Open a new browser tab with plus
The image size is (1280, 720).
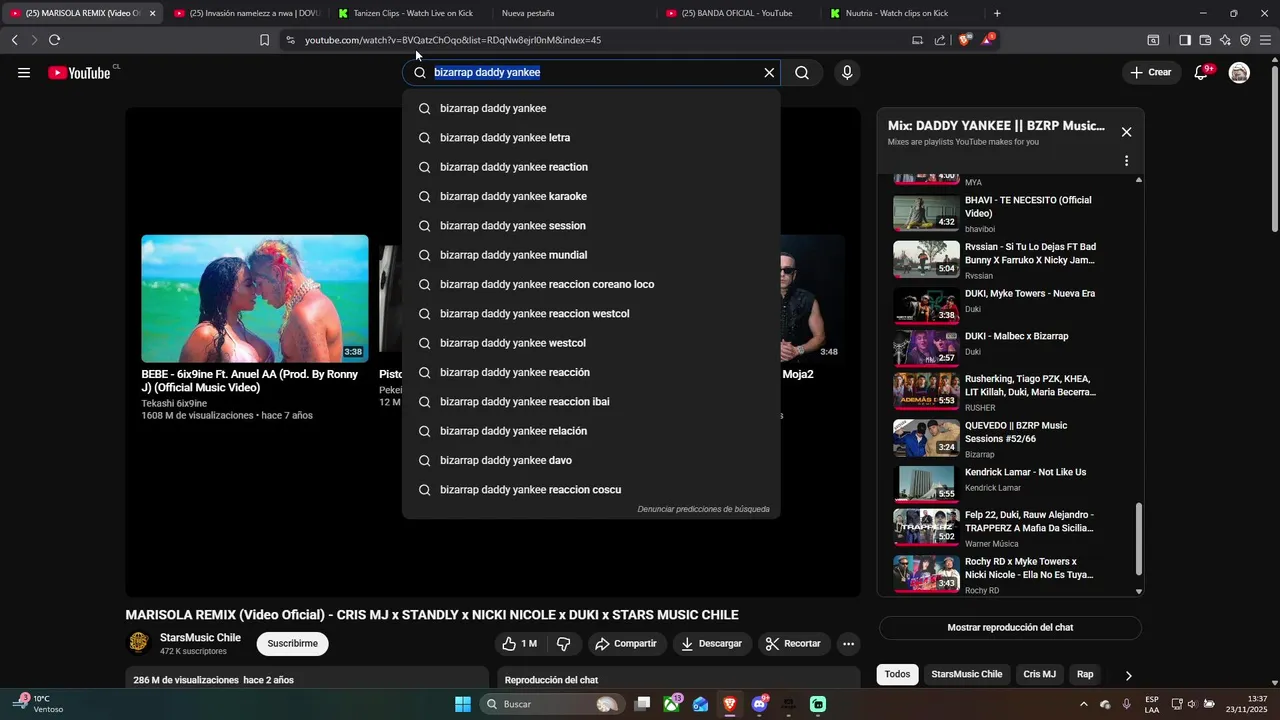coord(997,13)
